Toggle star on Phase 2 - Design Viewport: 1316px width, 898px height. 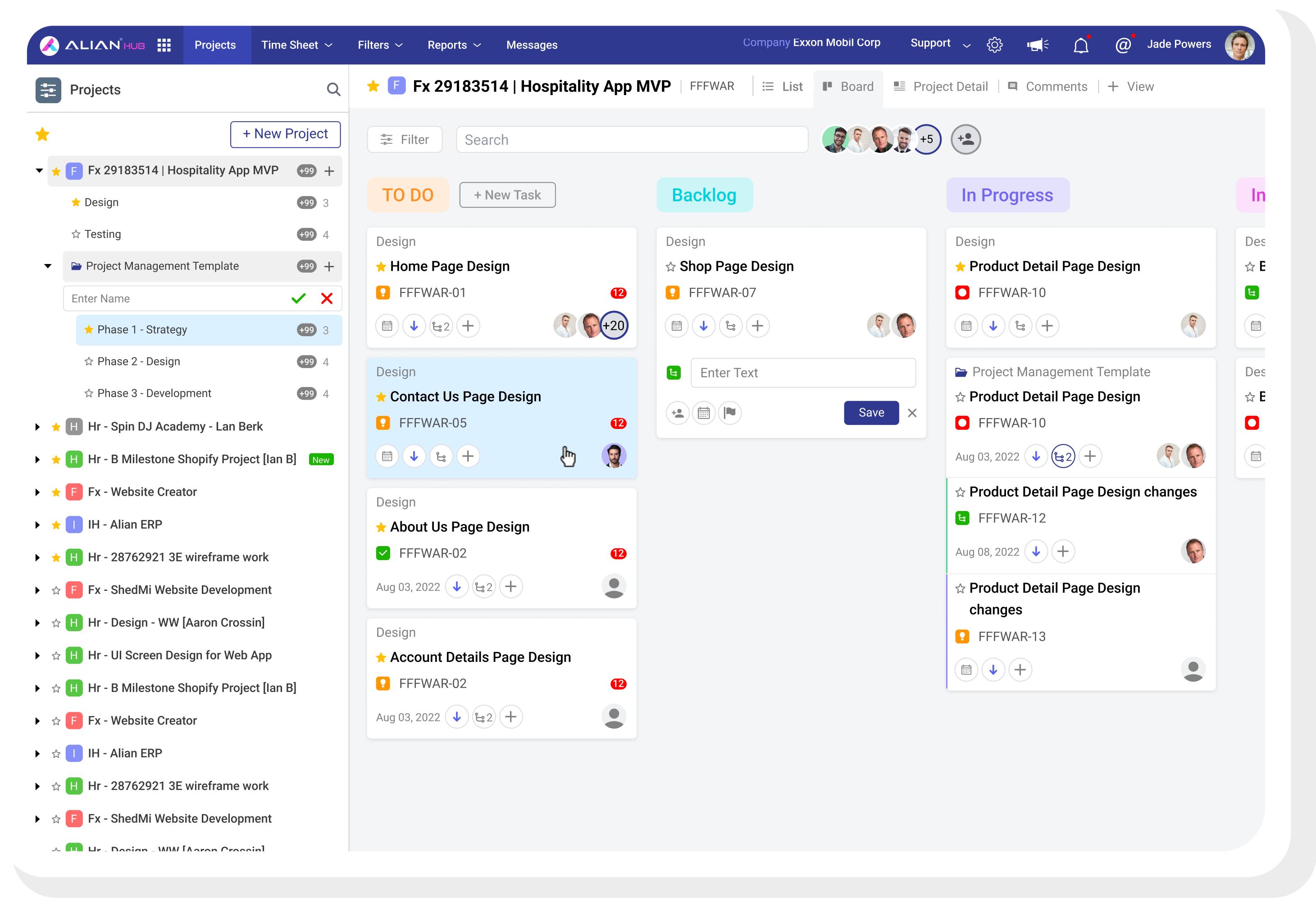[x=89, y=361]
